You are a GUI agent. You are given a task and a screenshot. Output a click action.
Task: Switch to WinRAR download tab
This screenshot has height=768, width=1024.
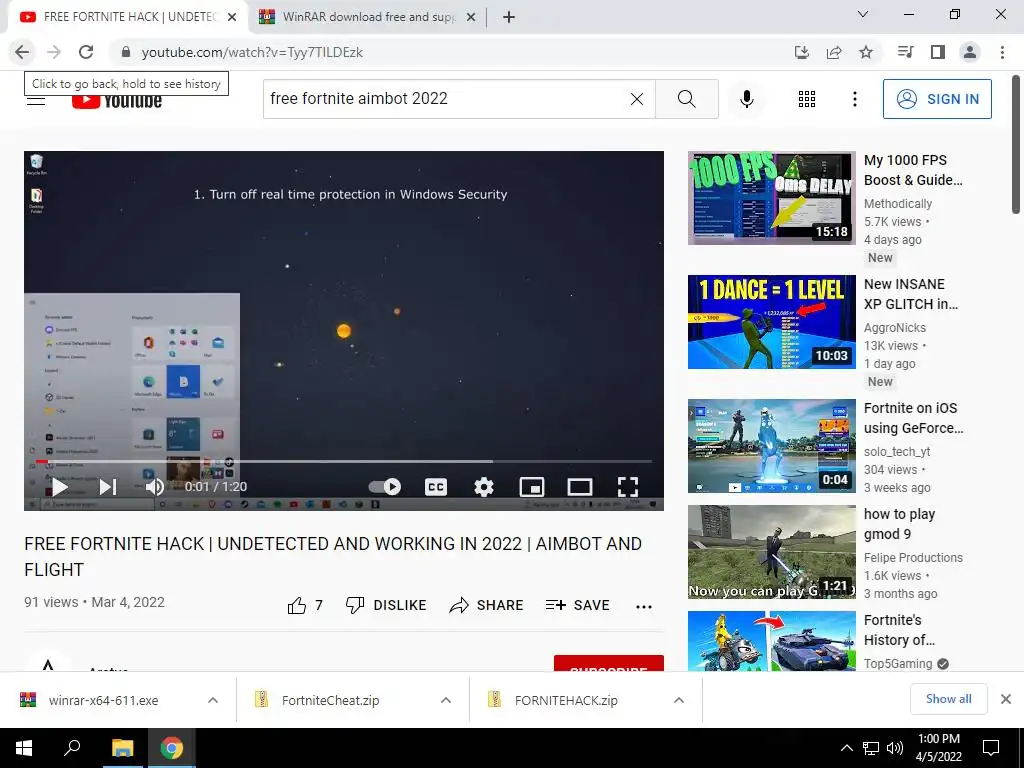coord(369,17)
